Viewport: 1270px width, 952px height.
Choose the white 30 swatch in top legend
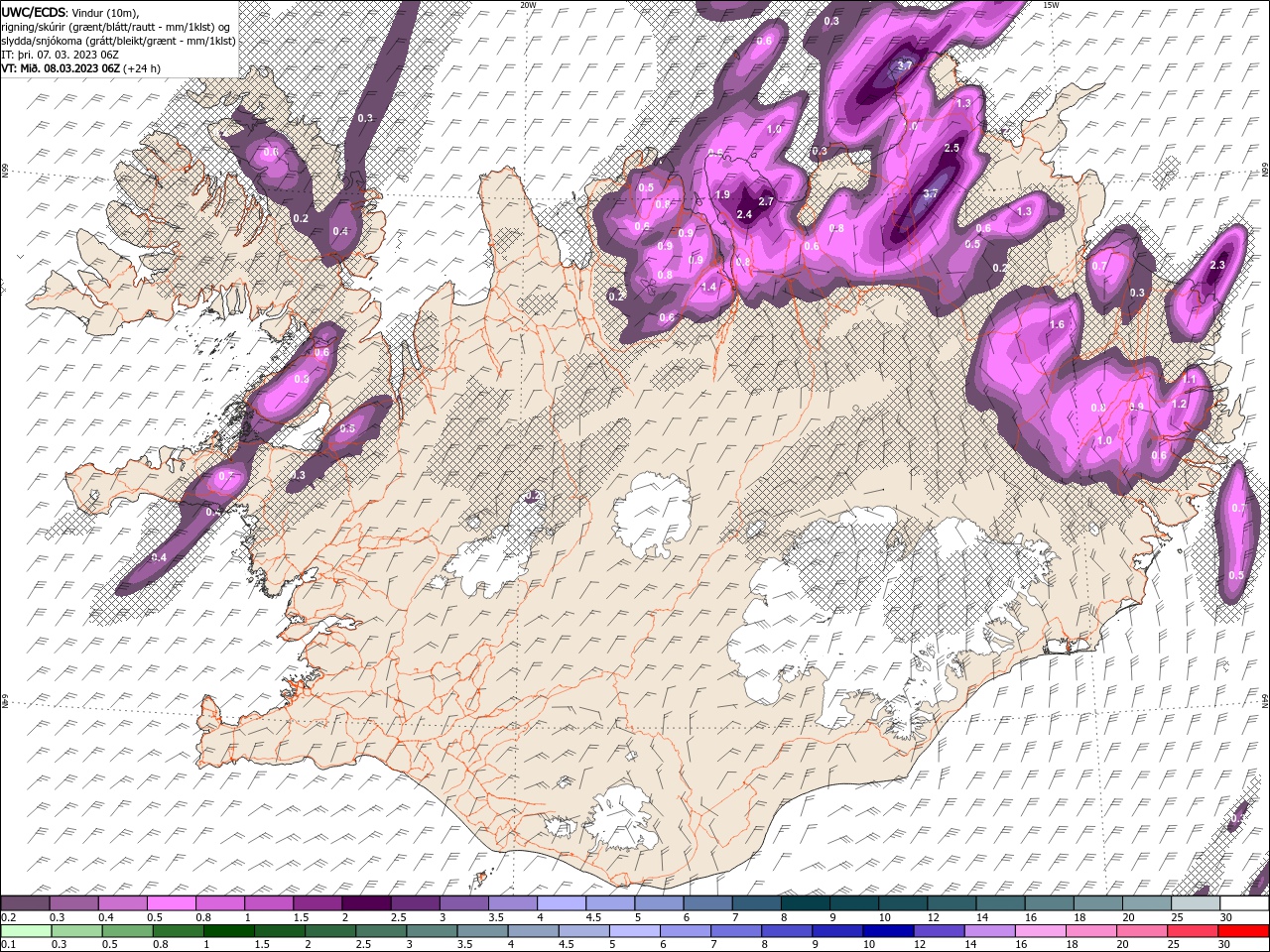(x=1244, y=903)
